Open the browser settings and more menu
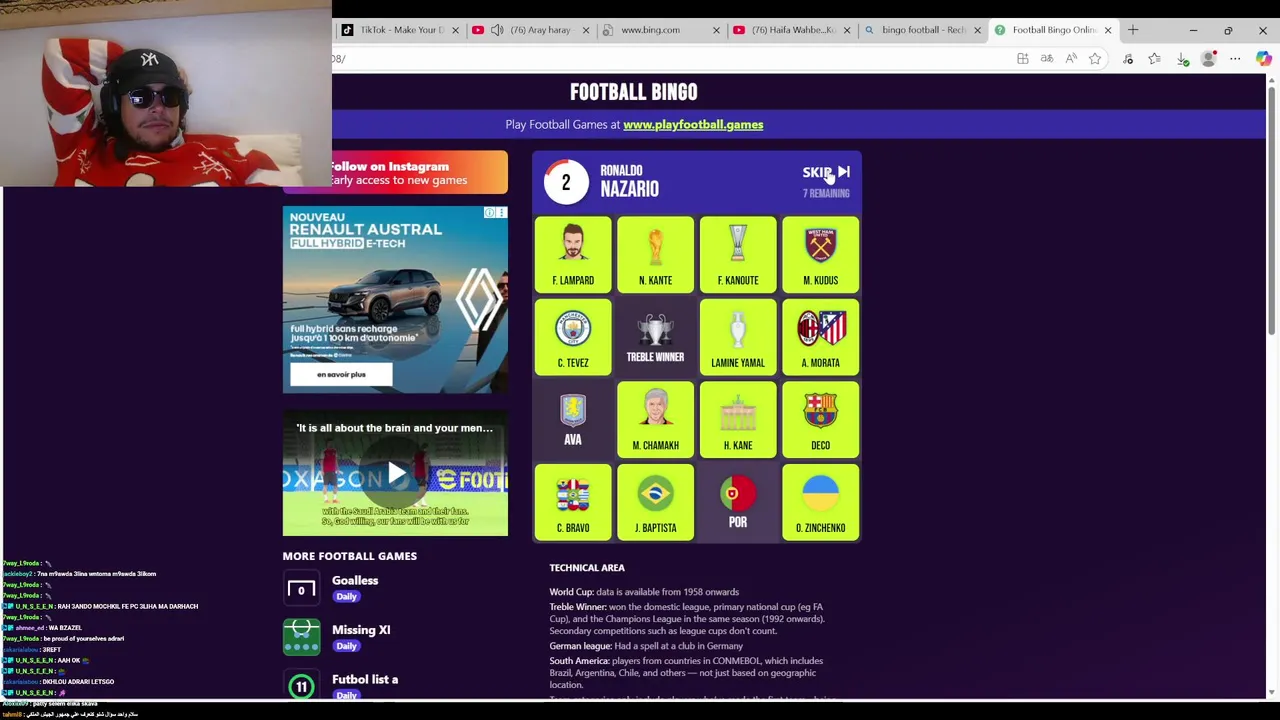 click(1235, 59)
